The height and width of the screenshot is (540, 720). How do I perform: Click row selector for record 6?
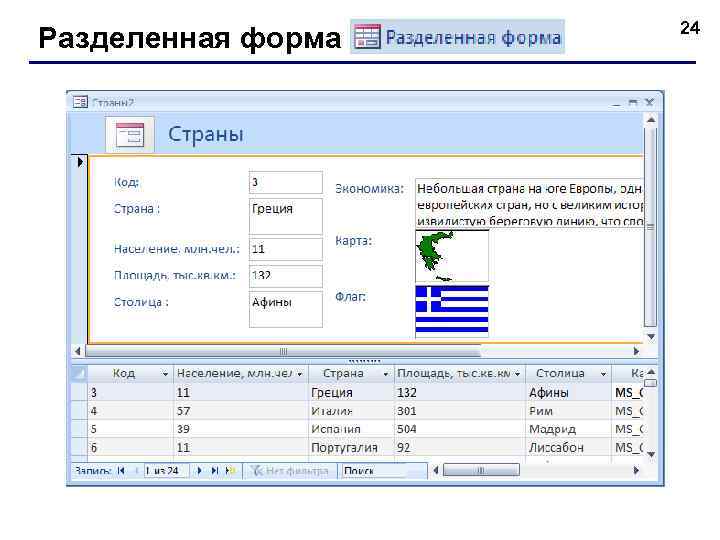point(79,448)
